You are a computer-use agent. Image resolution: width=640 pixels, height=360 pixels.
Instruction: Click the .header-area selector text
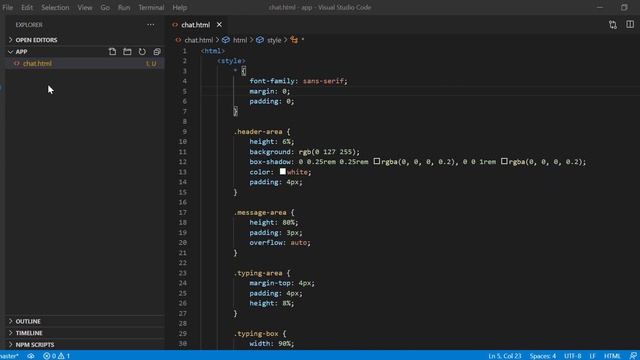click(258, 131)
